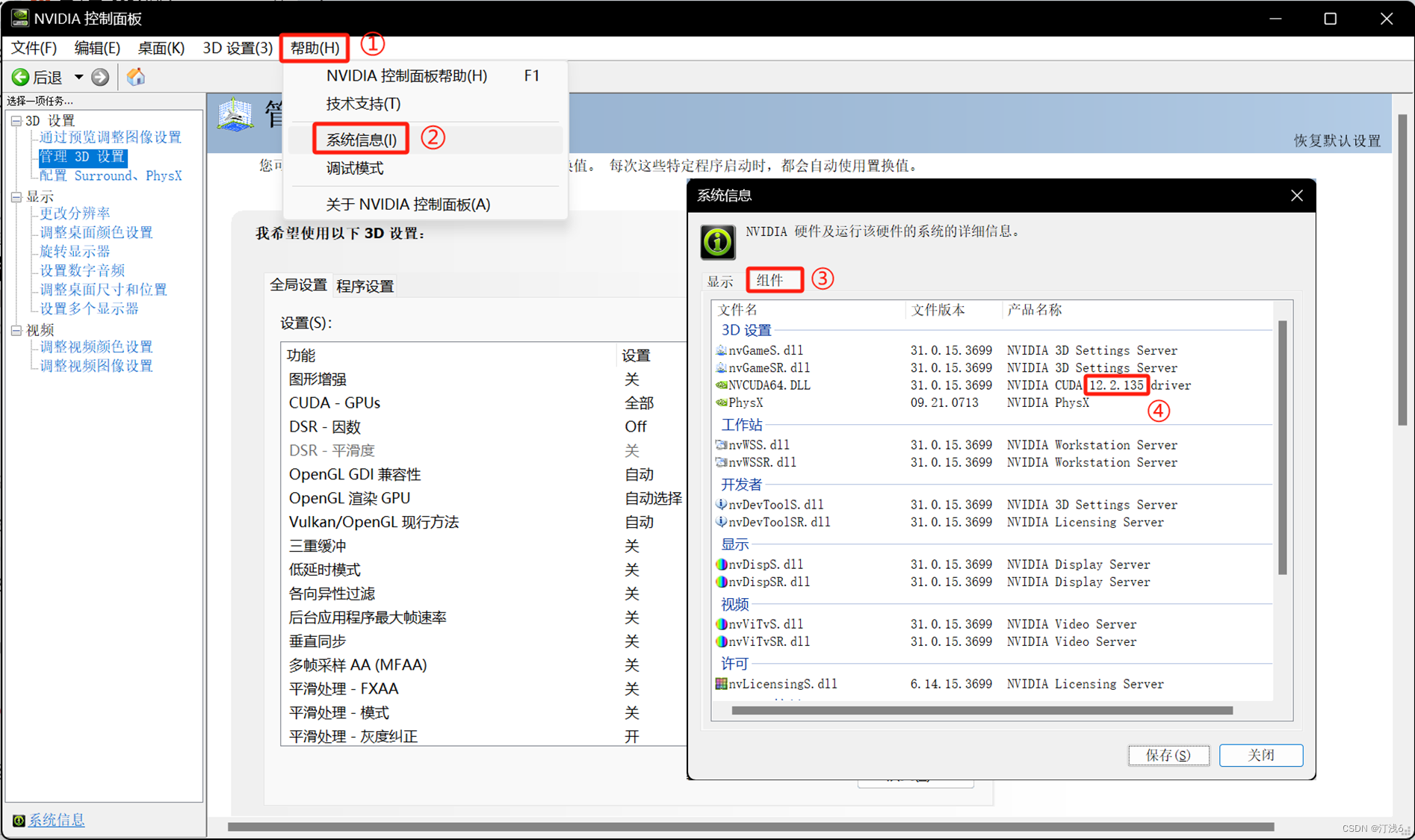Close the 系统信息 dialog with X
This screenshot has width=1415, height=840.
click(1297, 196)
